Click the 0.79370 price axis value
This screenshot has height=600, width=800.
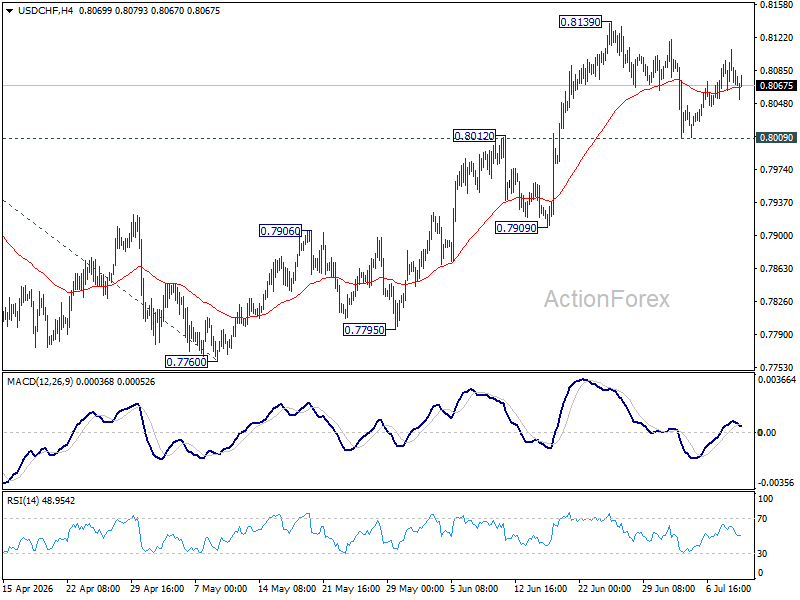pyautogui.click(x=777, y=203)
